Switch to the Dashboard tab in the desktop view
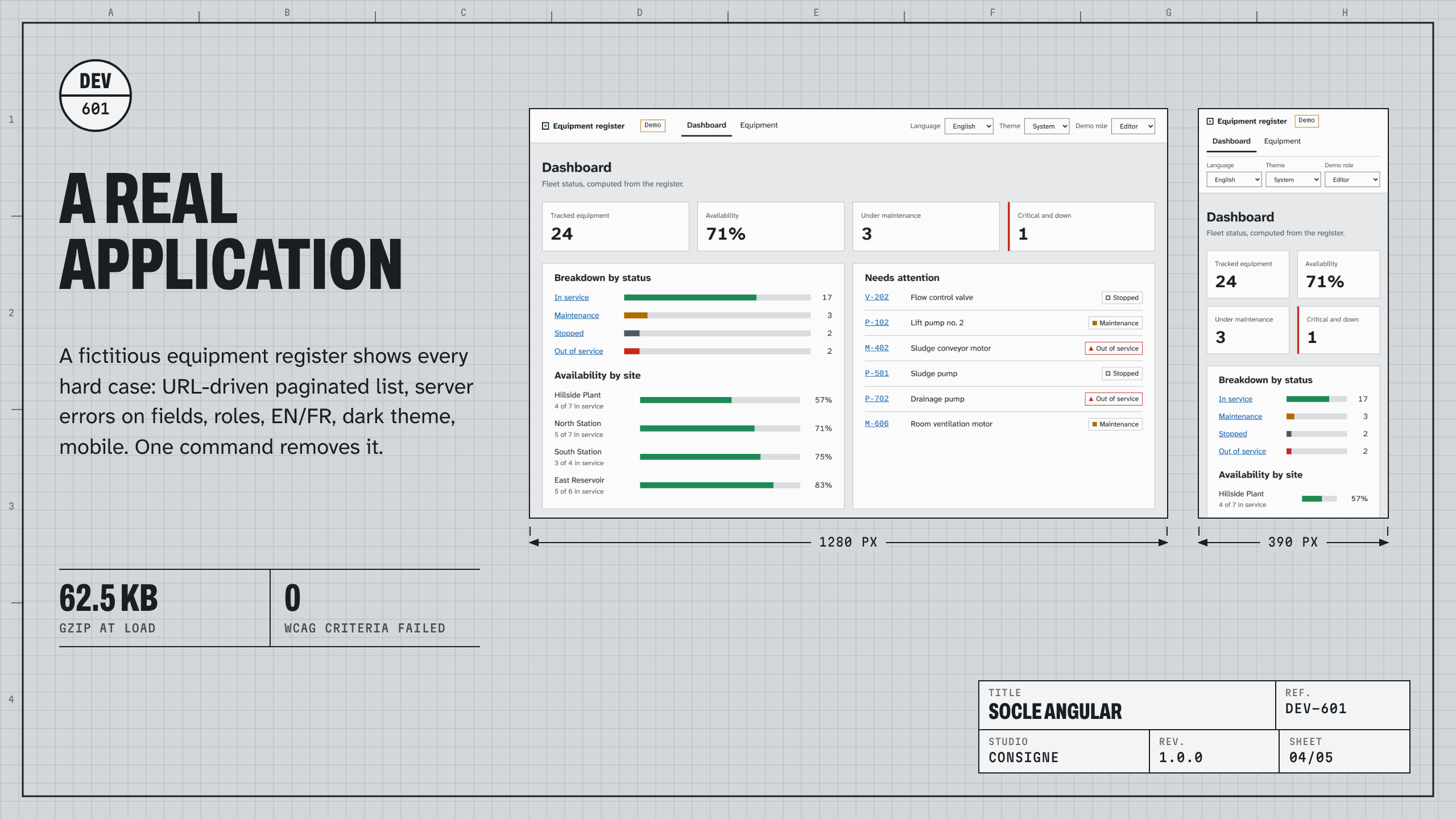 coord(706,126)
